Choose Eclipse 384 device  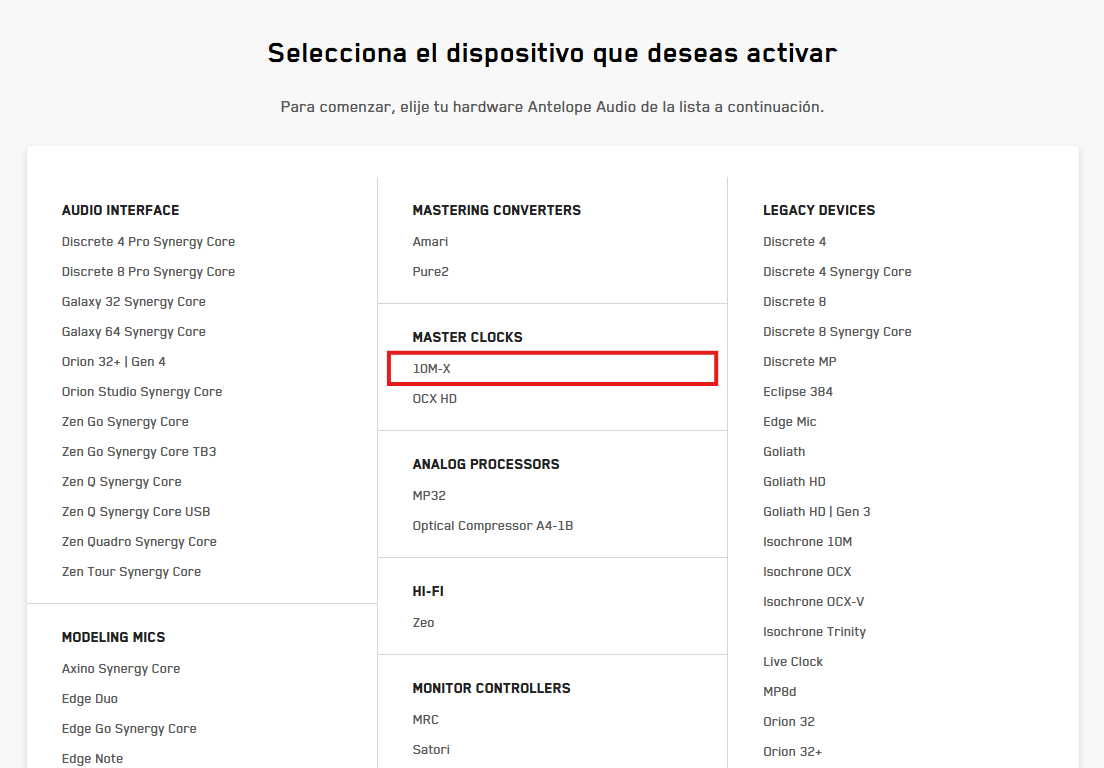click(798, 391)
